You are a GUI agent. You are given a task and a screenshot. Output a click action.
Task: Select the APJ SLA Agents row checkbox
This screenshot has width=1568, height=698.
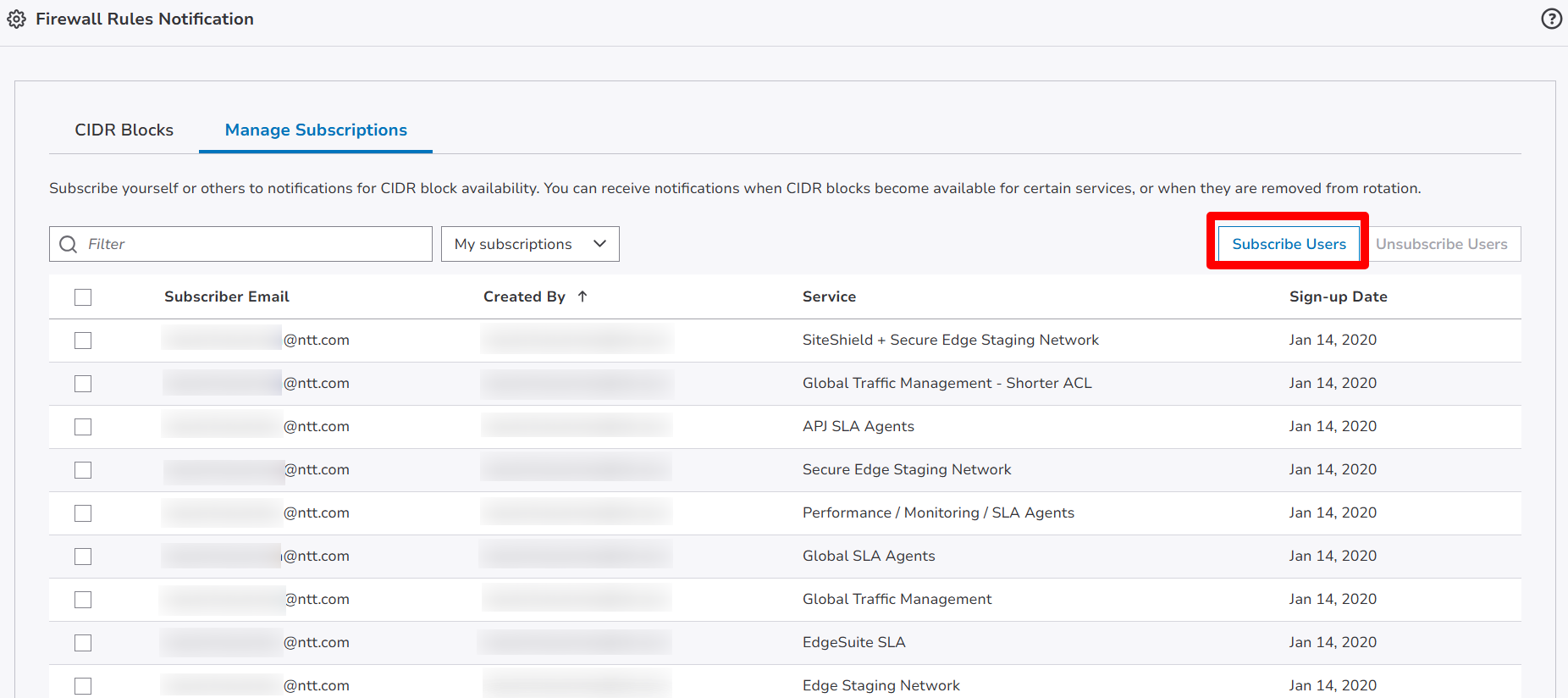pyautogui.click(x=83, y=427)
